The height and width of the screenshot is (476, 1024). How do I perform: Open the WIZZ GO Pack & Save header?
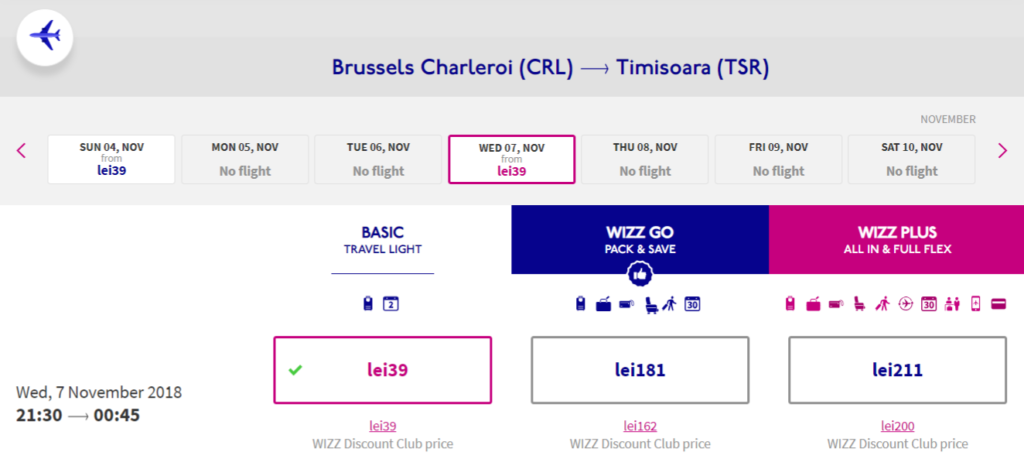click(640, 240)
